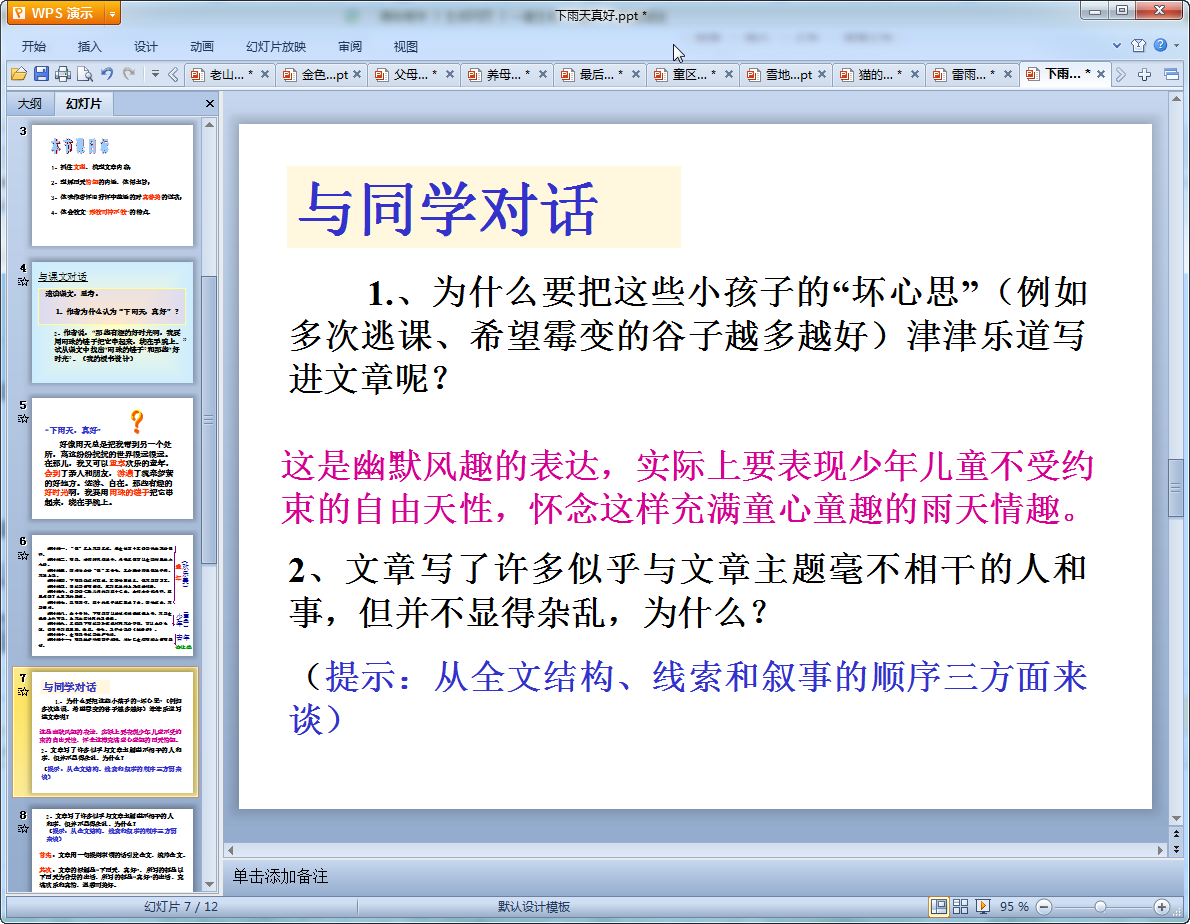Open Print Preview from the toolbar
Image resolution: width=1190 pixels, height=924 pixels.
pos(85,74)
